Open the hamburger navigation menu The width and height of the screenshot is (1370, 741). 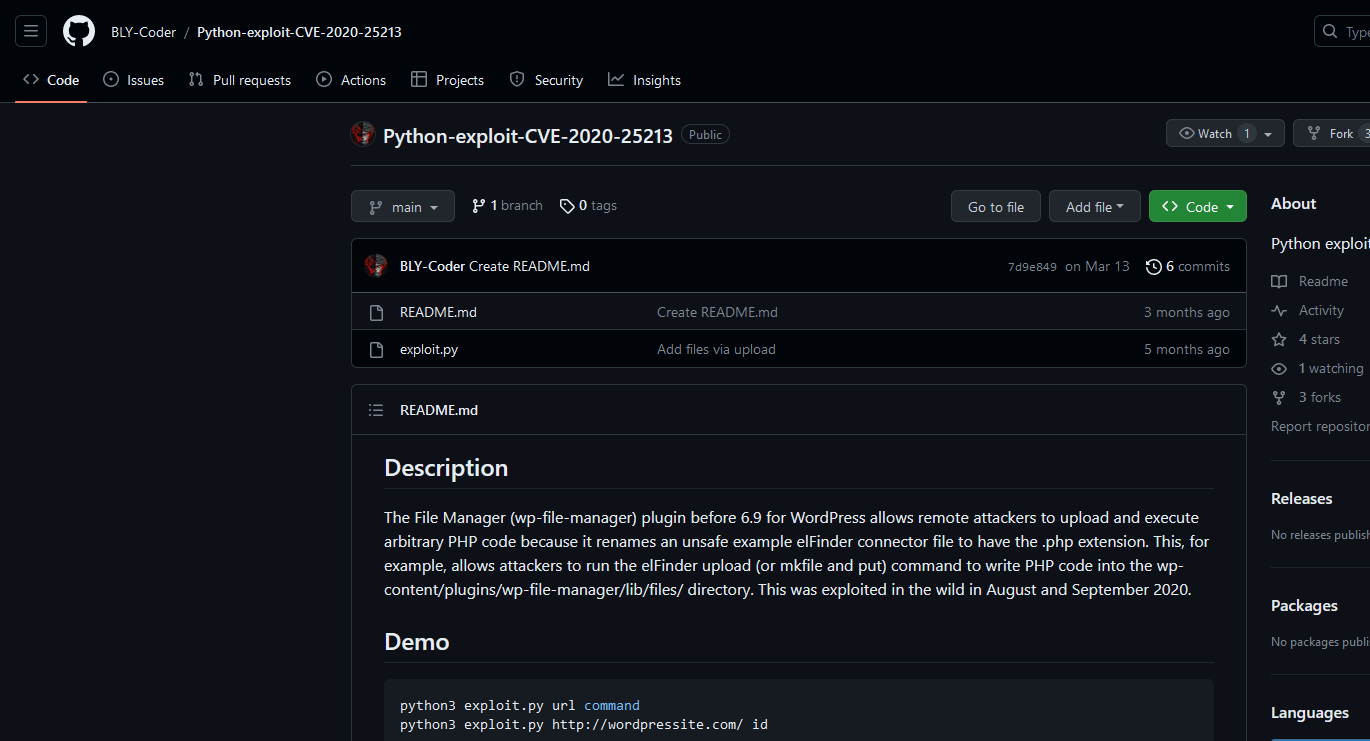(x=31, y=31)
